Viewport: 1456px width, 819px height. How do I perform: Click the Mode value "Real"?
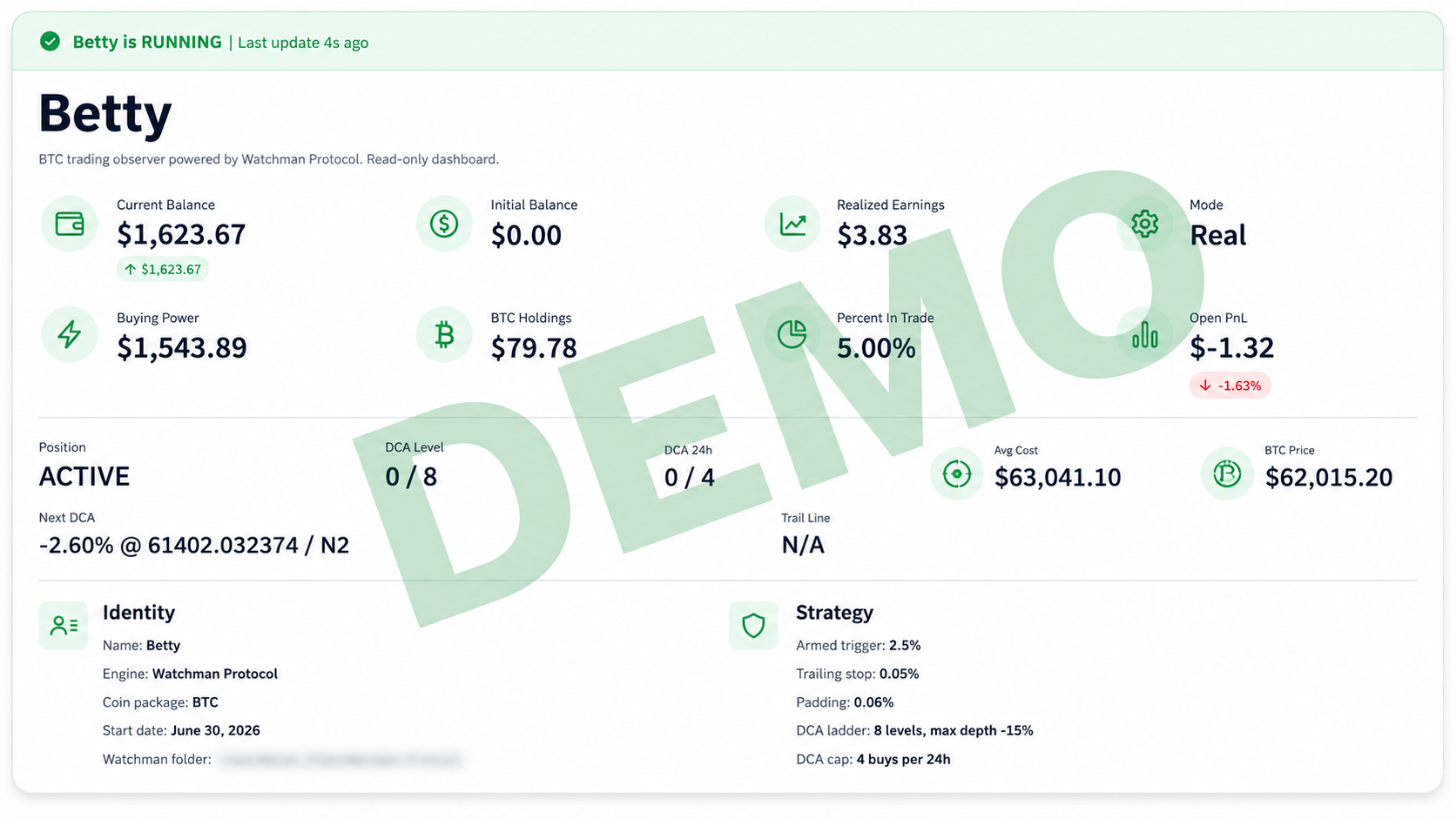pyautogui.click(x=1218, y=235)
